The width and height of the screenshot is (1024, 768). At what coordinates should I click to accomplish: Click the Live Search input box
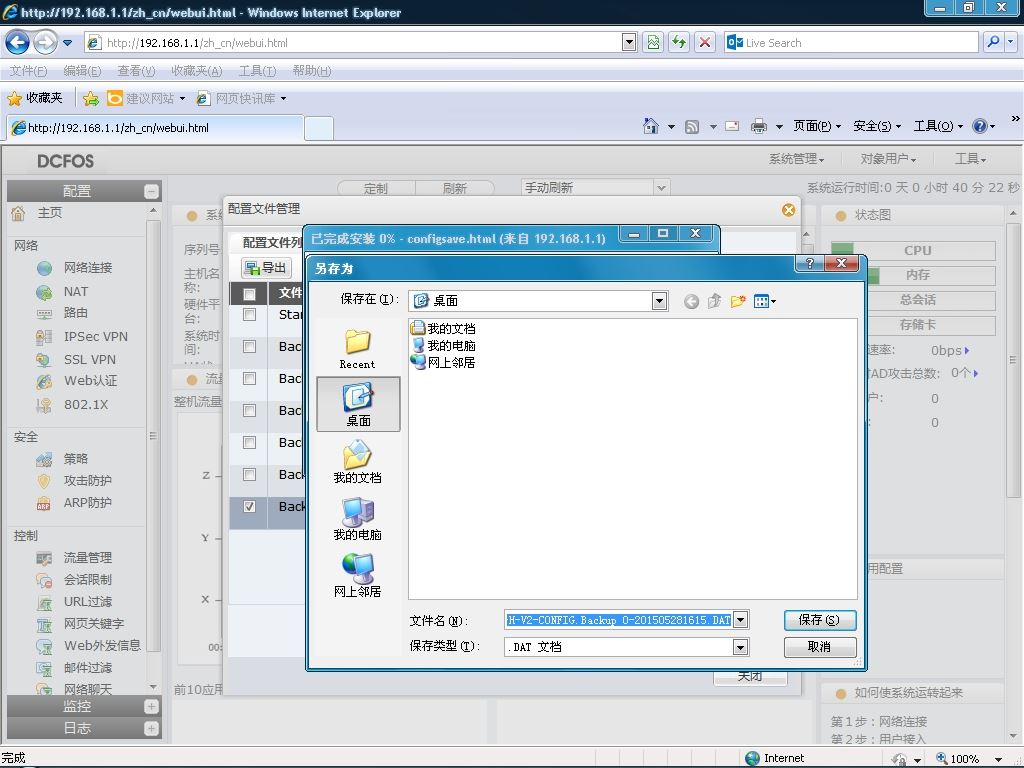point(852,42)
